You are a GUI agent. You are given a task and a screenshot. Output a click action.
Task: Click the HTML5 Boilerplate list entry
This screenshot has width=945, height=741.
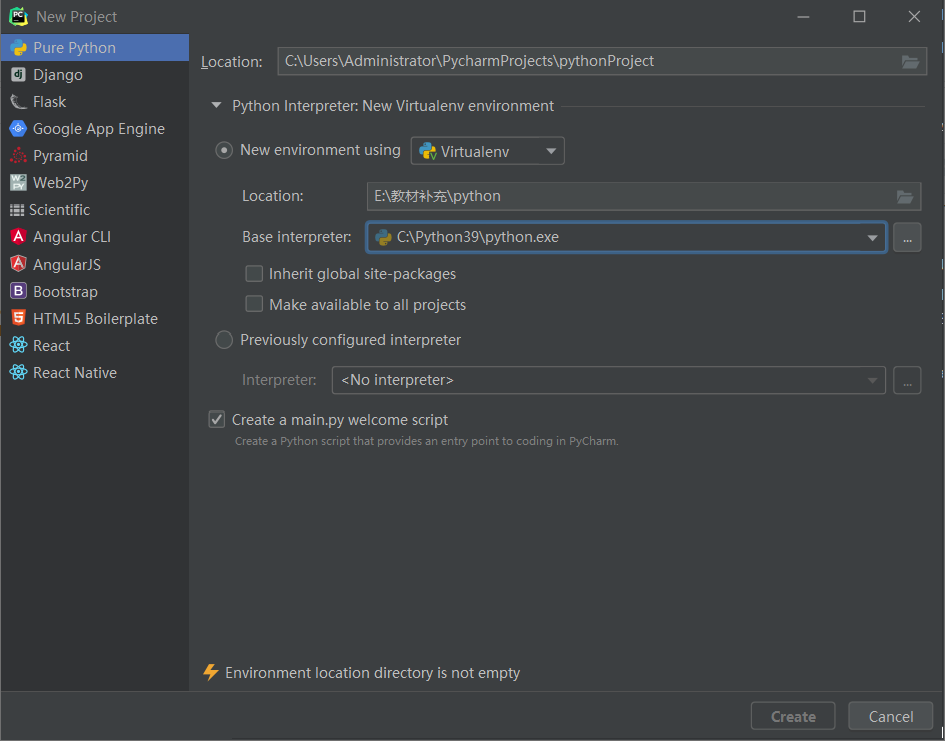click(x=95, y=318)
